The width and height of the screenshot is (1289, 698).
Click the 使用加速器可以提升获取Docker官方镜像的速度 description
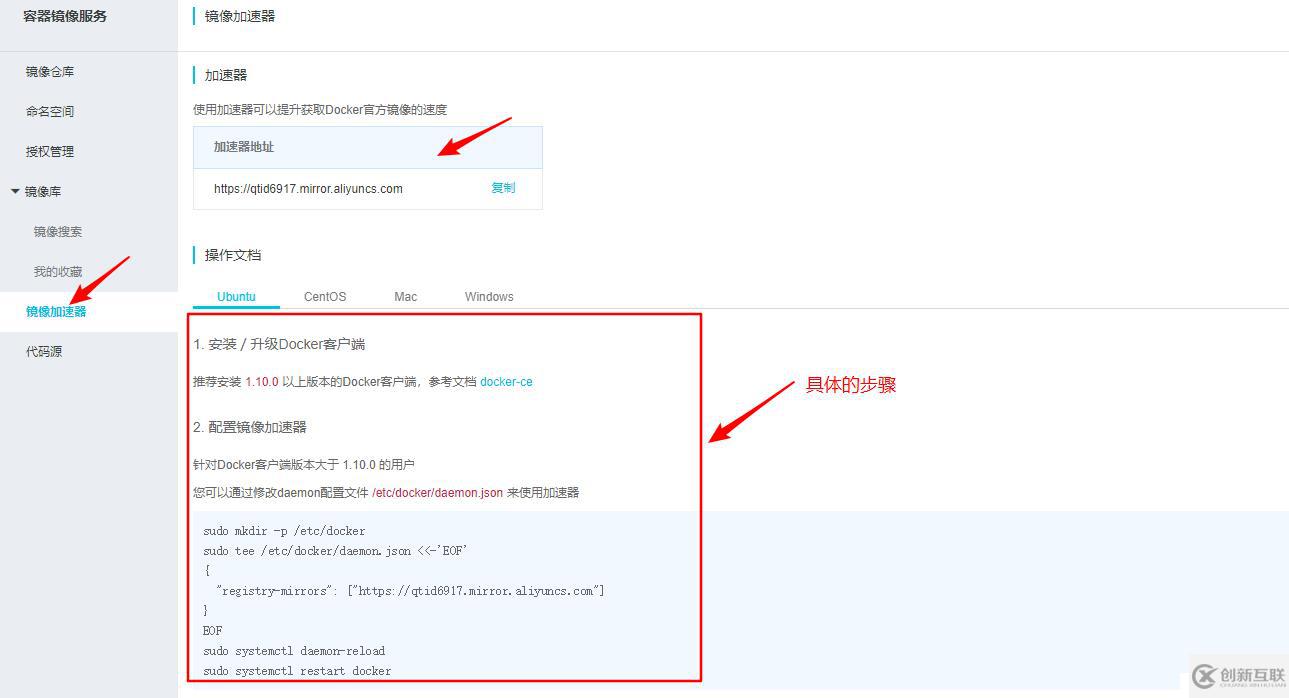320,110
